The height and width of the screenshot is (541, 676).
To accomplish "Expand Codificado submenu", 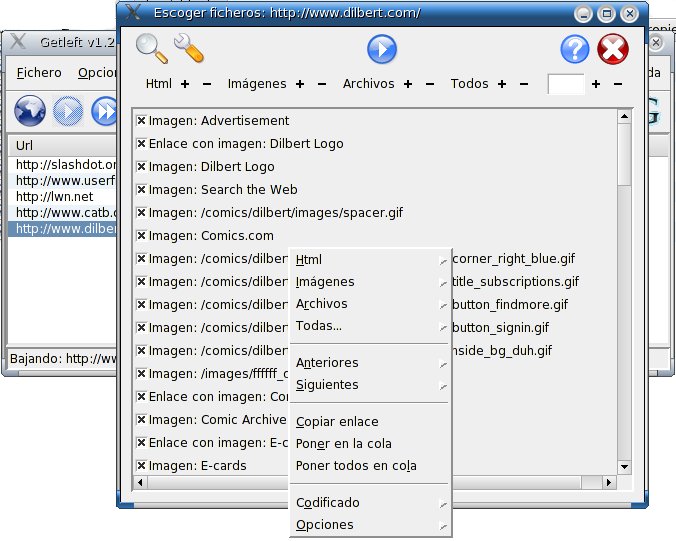I will pyautogui.click(x=371, y=503).
